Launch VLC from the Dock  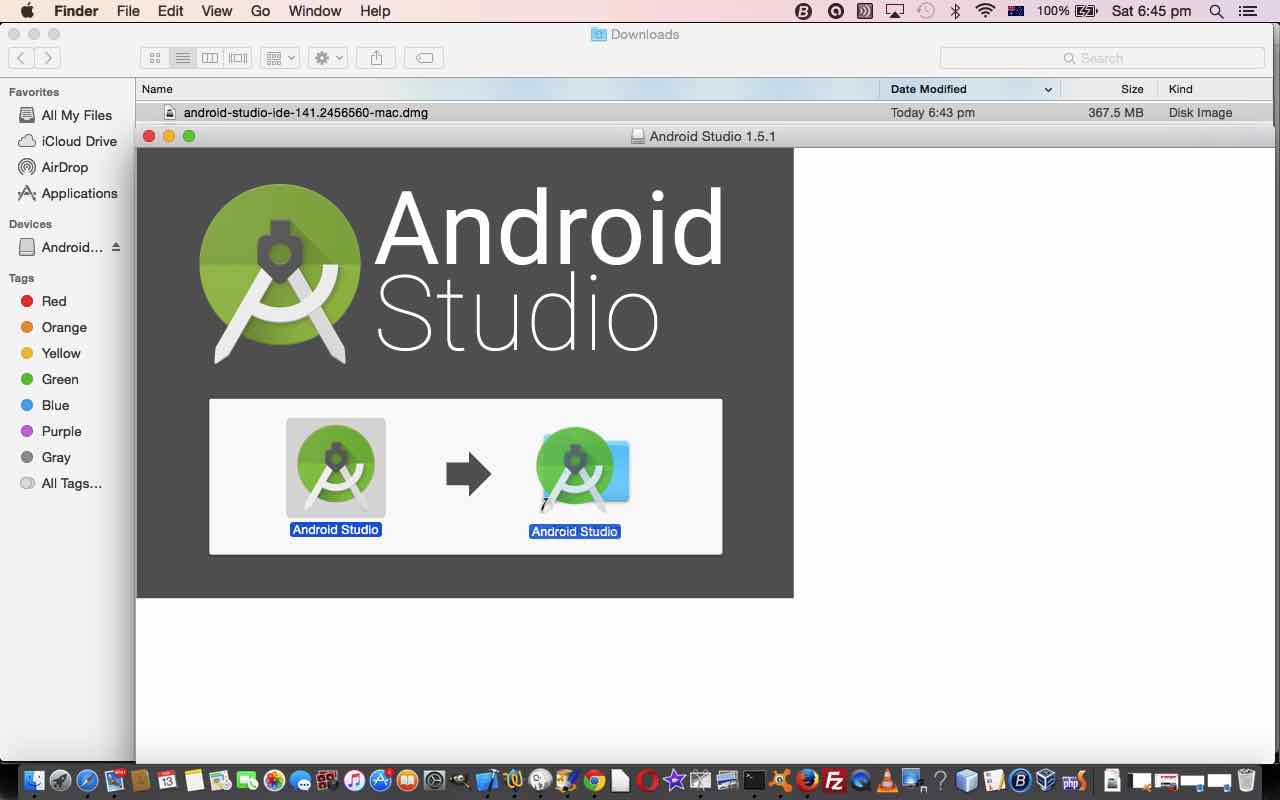[887, 780]
